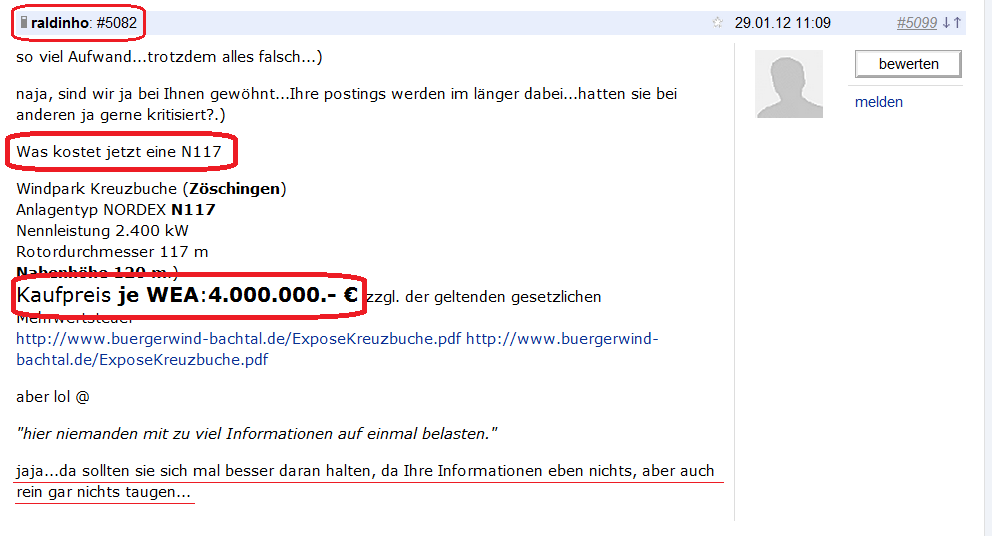Click the paragraph starting 'naja, sind wir ja'
This screenshot has width=992, height=536.
(x=347, y=104)
